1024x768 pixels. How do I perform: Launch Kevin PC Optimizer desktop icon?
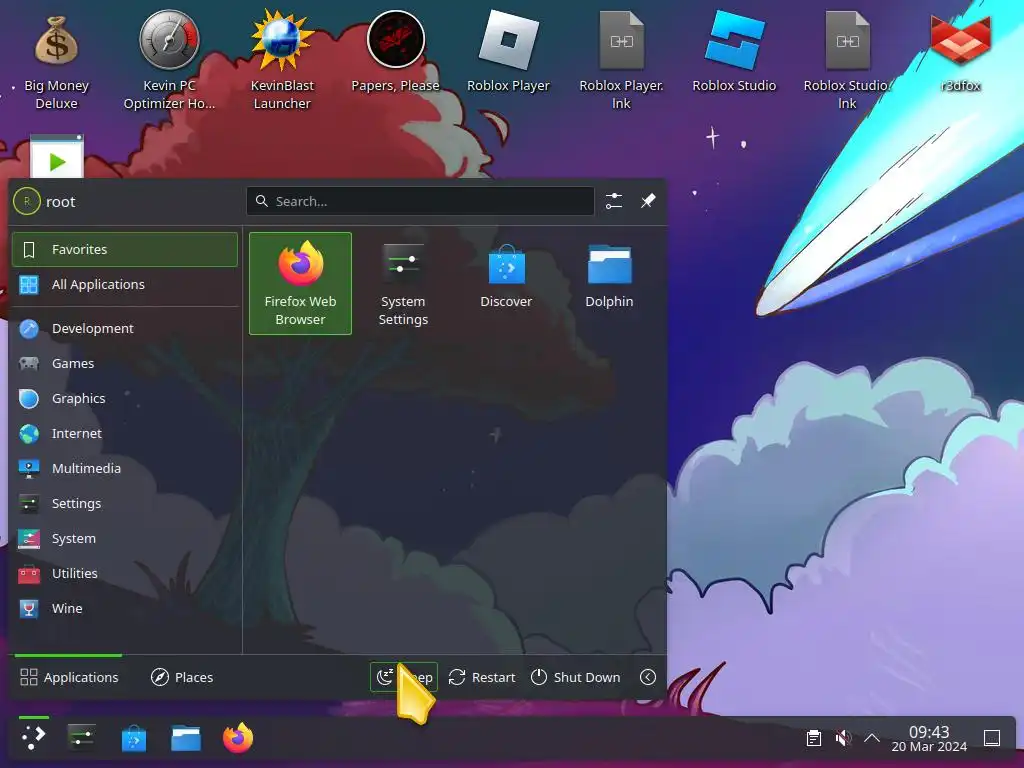[169, 60]
